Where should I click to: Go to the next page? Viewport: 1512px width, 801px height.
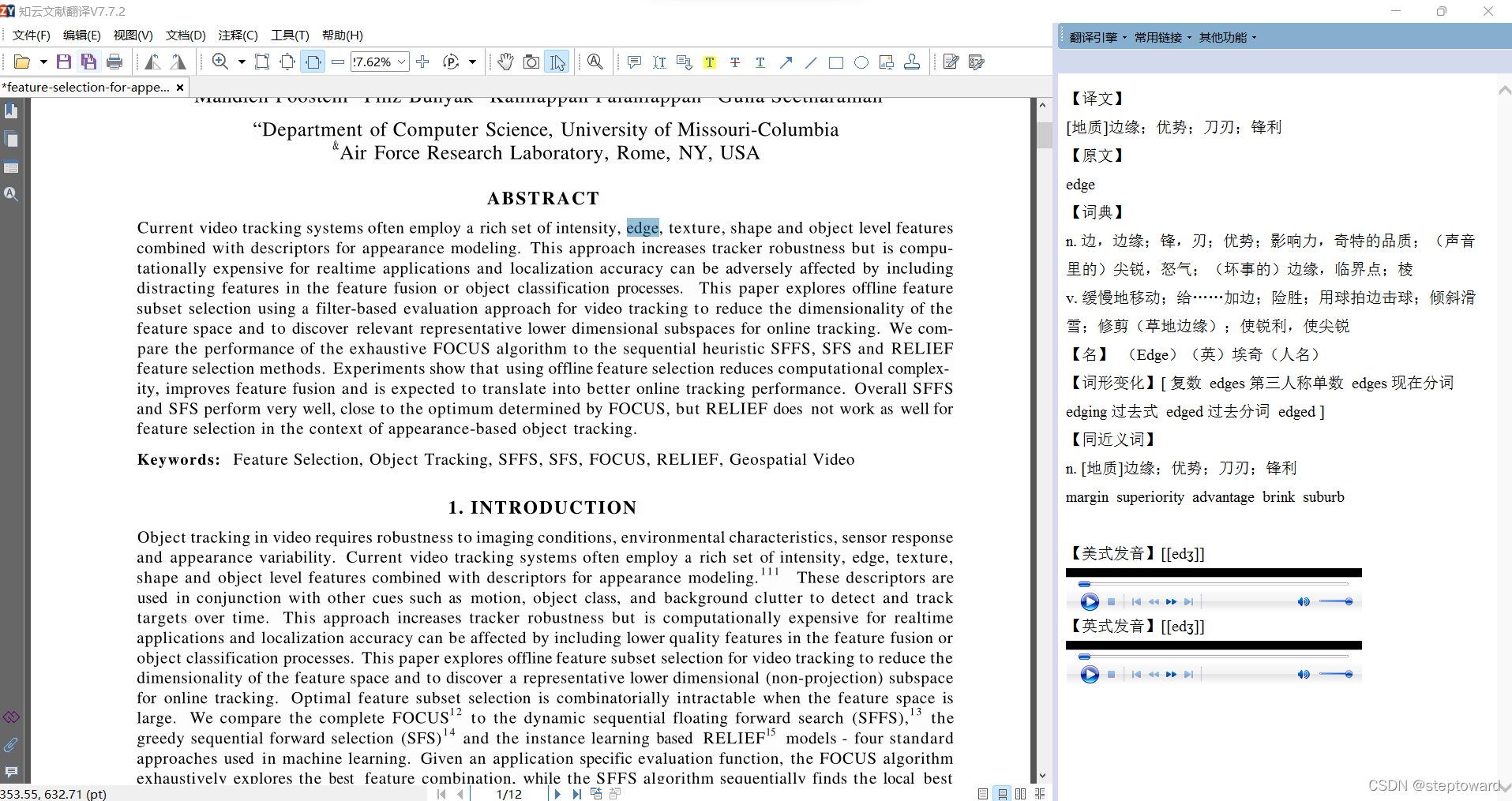[557, 794]
